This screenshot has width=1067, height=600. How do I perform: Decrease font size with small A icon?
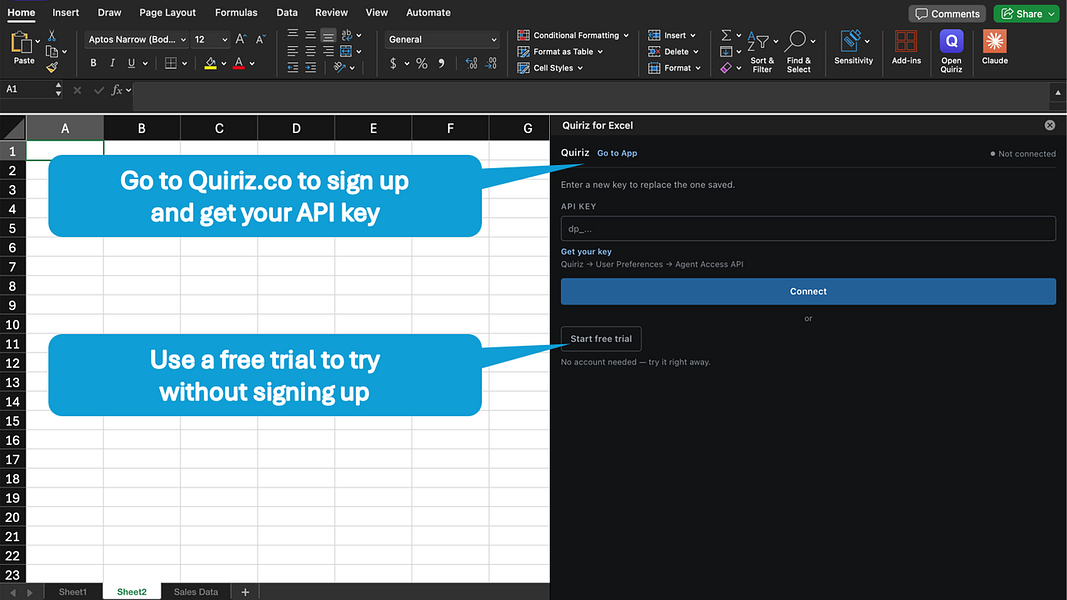pyautogui.click(x=260, y=39)
